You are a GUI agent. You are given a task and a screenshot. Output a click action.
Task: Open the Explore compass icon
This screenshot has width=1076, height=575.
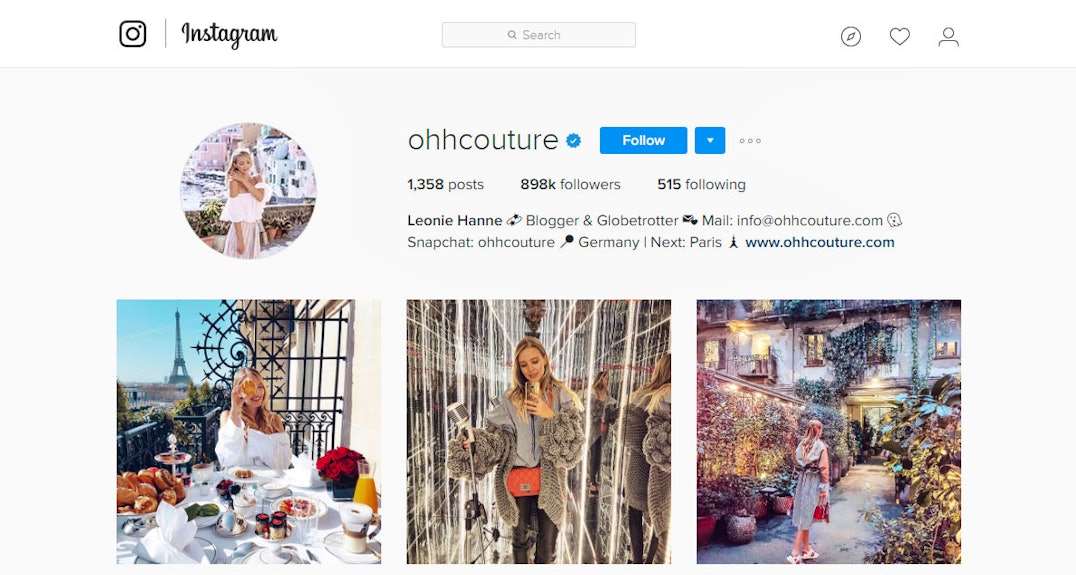tap(851, 36)
